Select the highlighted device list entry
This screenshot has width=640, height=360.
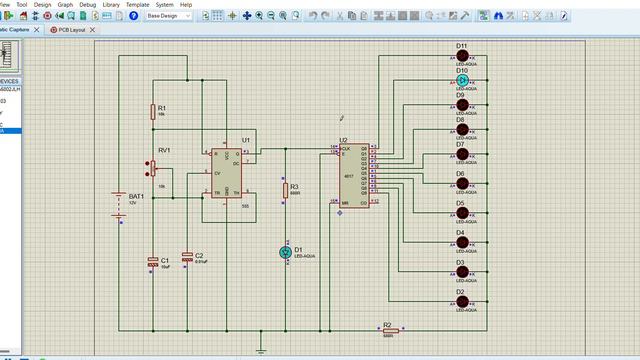point(11,131)
